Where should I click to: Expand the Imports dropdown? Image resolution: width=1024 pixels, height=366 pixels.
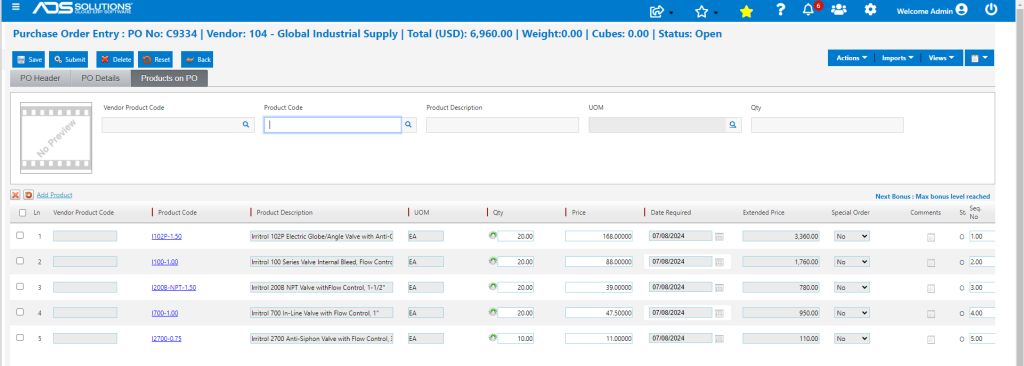tap(897, 58)
